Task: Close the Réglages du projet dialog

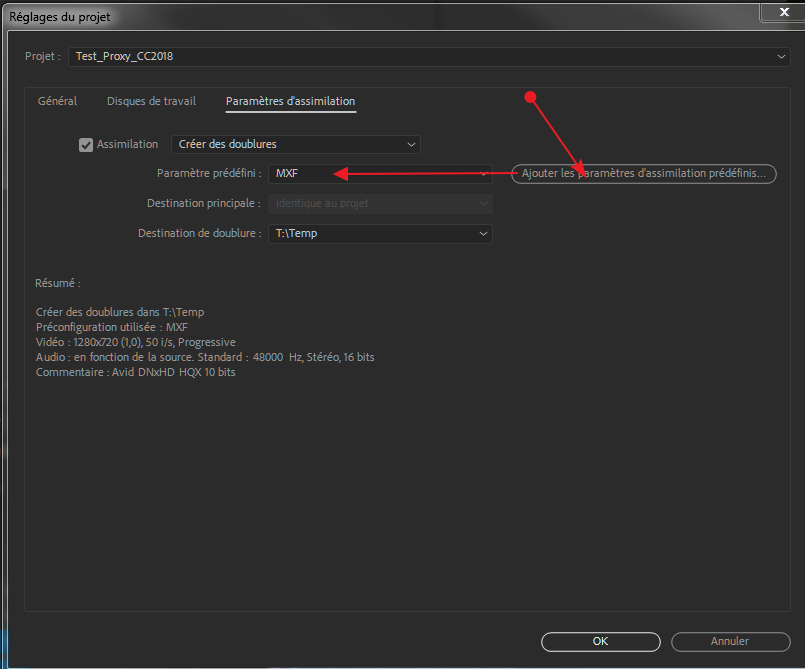Action: [784, 12]
